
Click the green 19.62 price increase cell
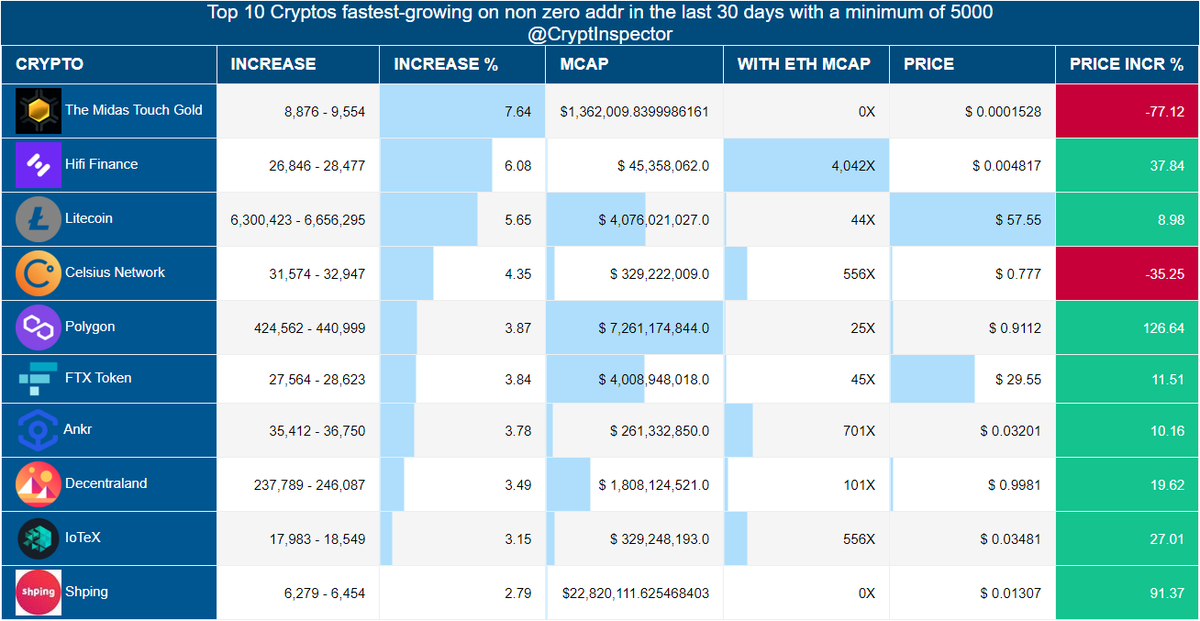coord(1127,485)
